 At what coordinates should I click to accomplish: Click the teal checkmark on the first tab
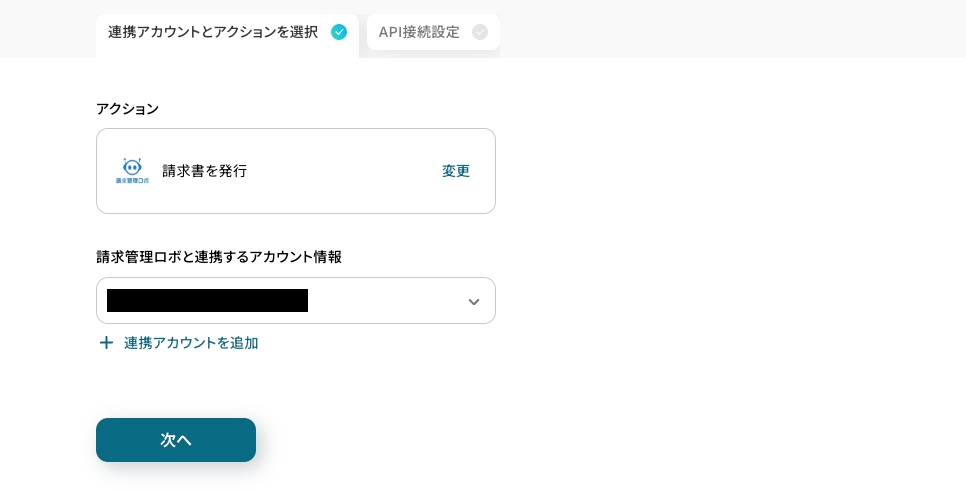click(339, 32)
